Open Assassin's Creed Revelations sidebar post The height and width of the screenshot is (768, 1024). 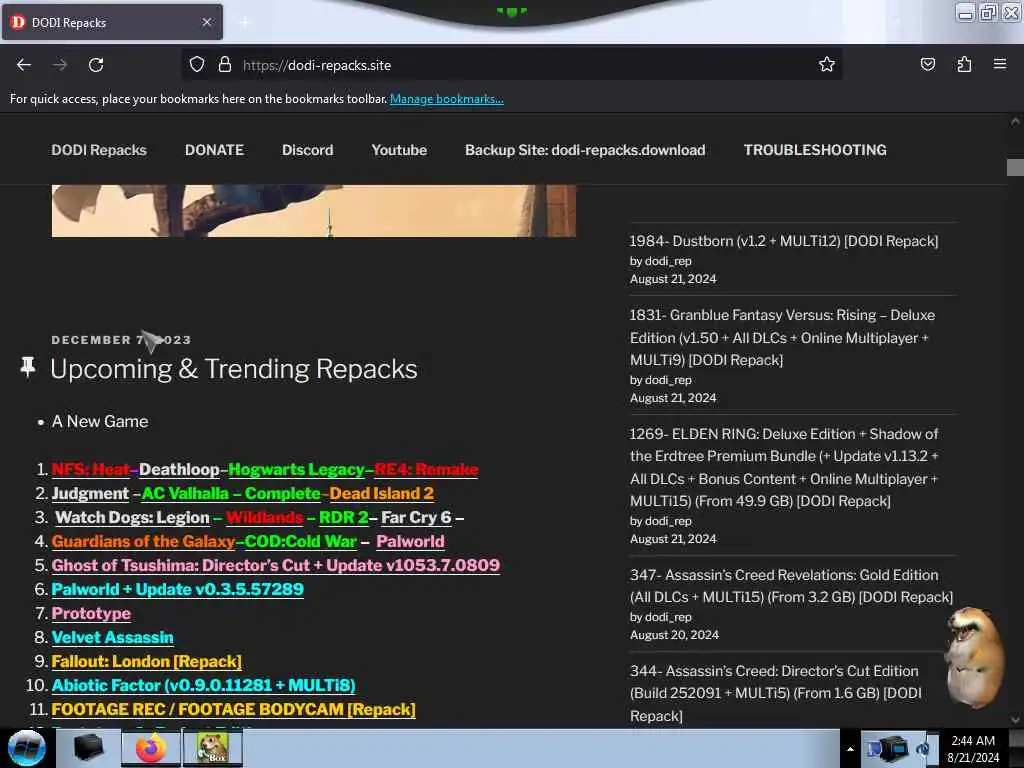pyautogui.click(x=792, y=586)
